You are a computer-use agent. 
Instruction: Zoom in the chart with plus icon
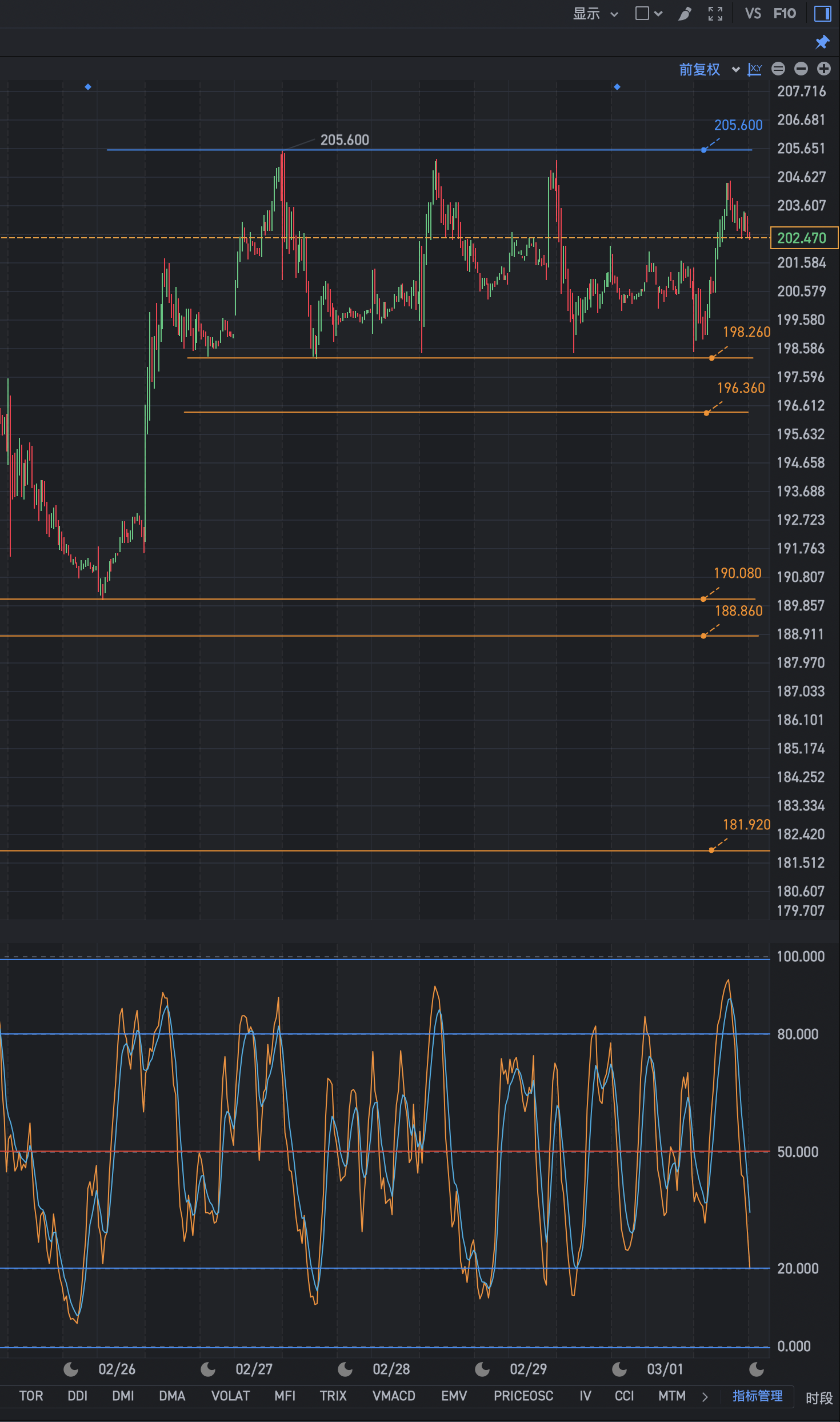click(x=824, y=69)
